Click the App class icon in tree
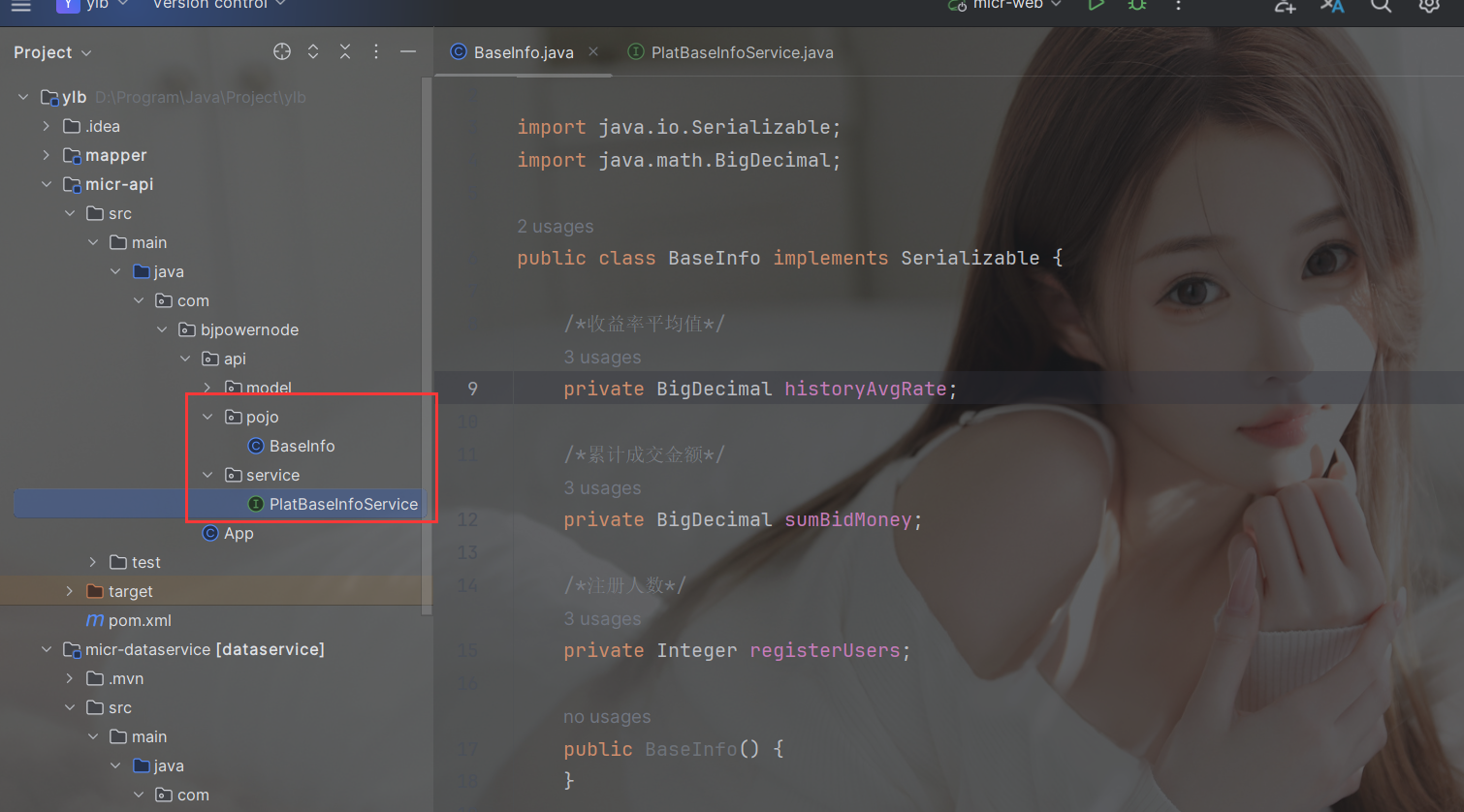This screenshot has width=1464, height=812. coord(210,533)
